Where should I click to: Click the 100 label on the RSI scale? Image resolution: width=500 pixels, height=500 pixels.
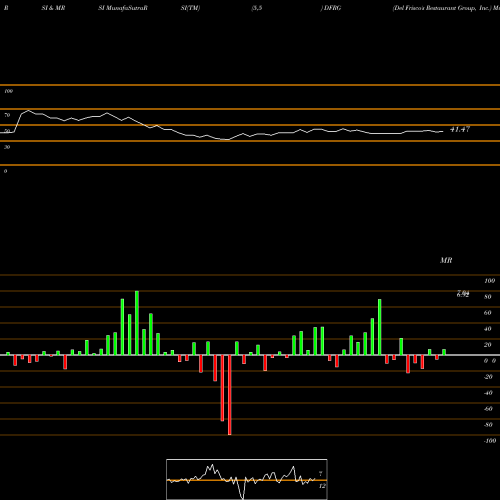tap(8, 91)
